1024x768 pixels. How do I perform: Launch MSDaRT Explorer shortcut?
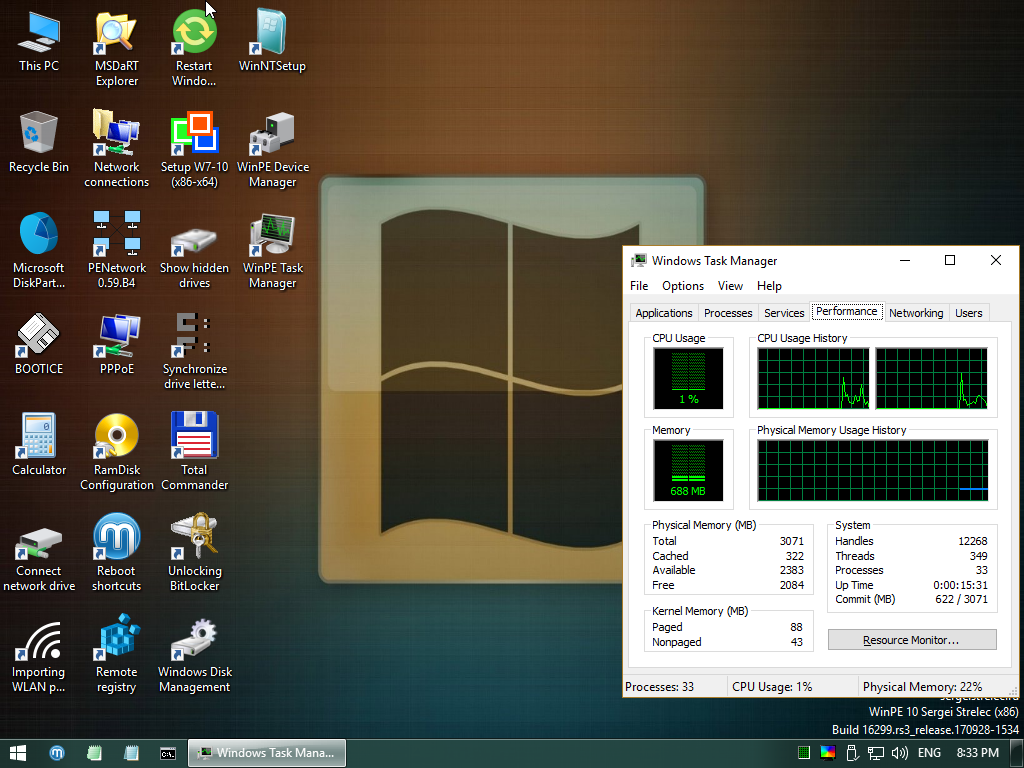pos(116,48)
